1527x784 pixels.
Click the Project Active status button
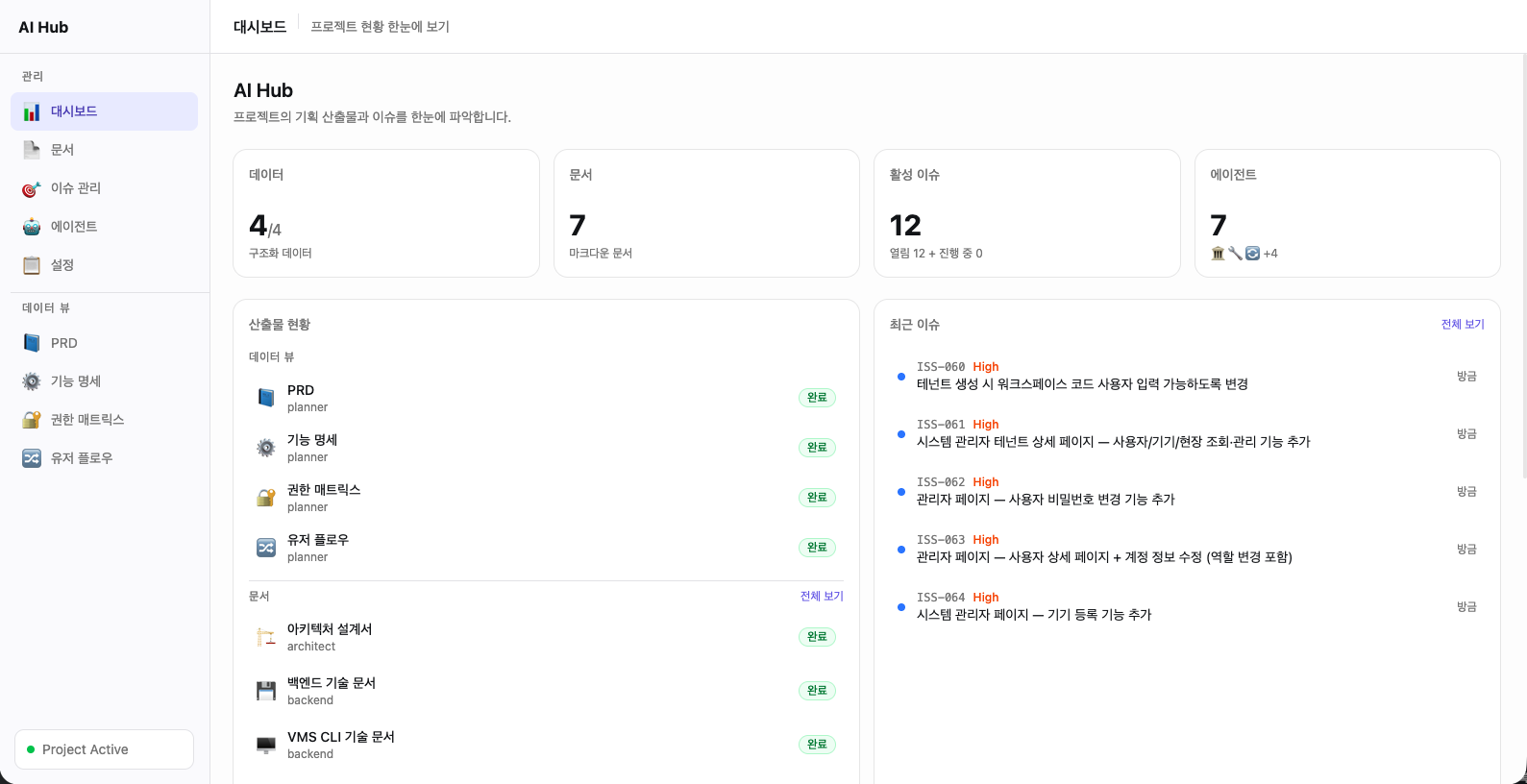tap(104, 749)
